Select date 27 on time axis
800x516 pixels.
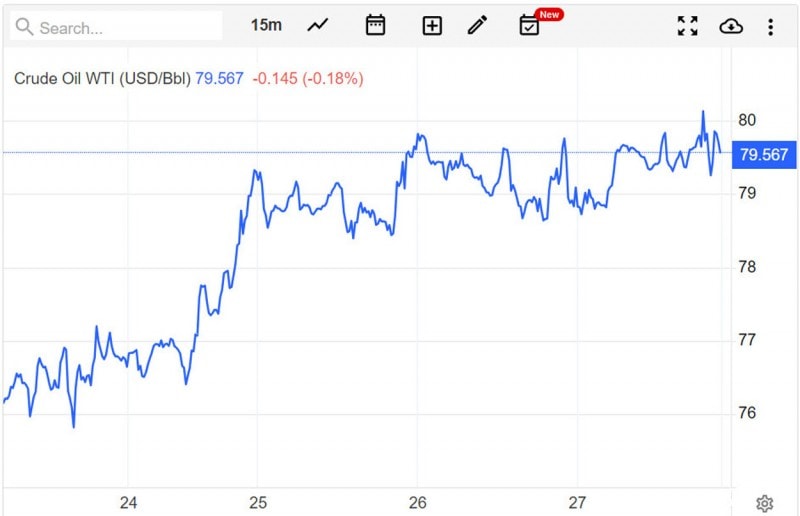pyautogui.click(x=577, y=503)
